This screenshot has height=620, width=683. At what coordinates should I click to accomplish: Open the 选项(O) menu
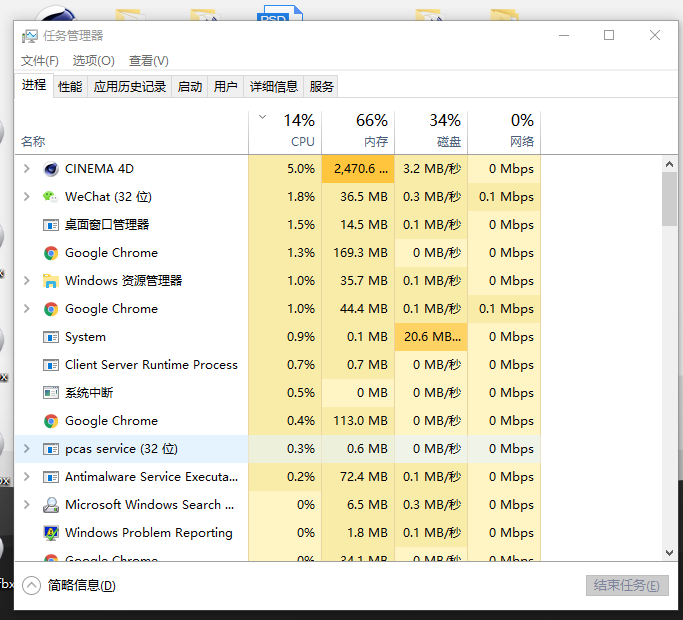(94, 61)
